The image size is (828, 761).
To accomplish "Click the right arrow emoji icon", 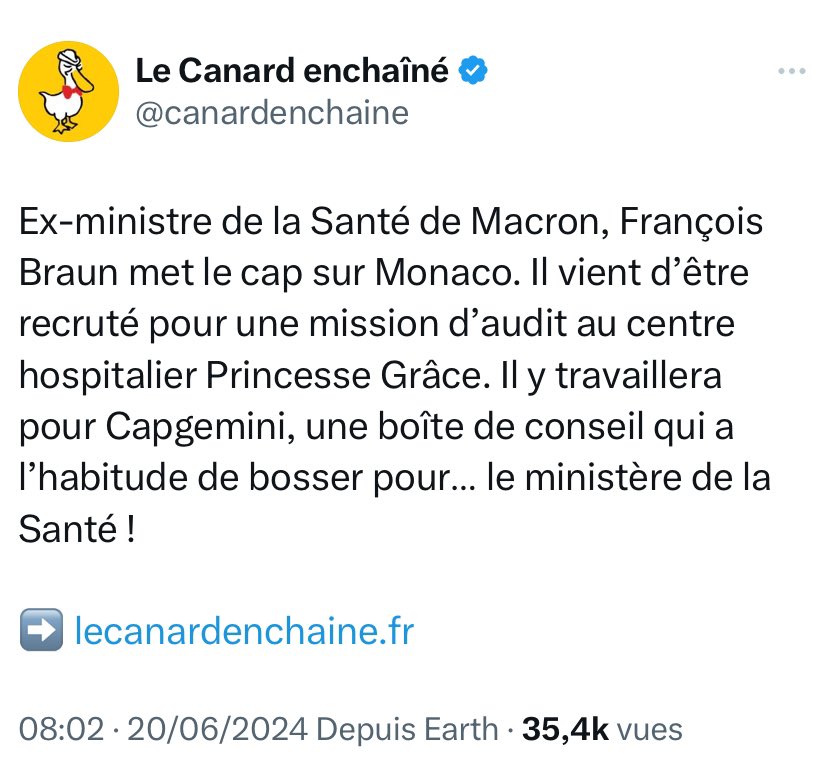I will click(x=41, y=631).
